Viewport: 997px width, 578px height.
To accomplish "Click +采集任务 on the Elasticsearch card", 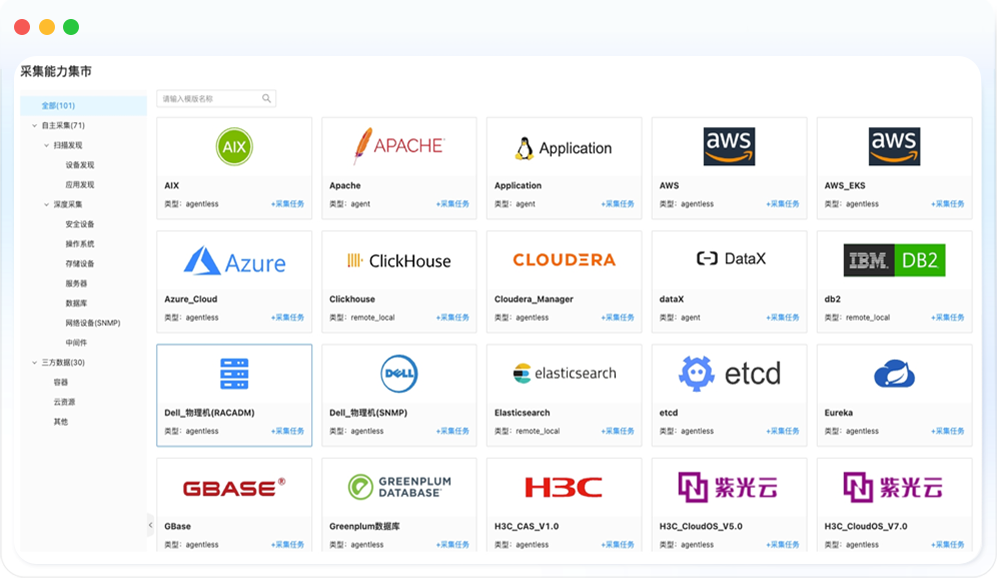I will coord(618,432).
